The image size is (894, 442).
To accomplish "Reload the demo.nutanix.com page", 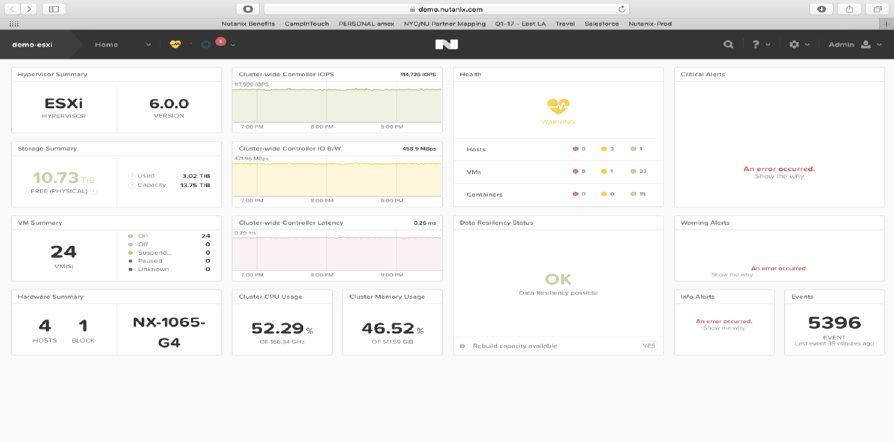I will [x=622, y=9].
